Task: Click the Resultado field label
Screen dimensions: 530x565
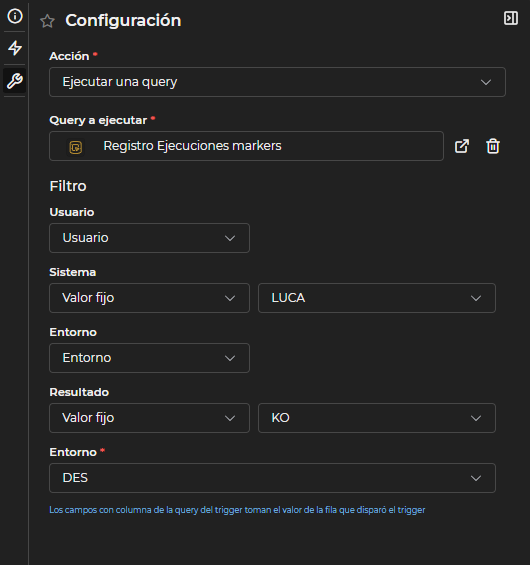Action: (x=79, y=392)
